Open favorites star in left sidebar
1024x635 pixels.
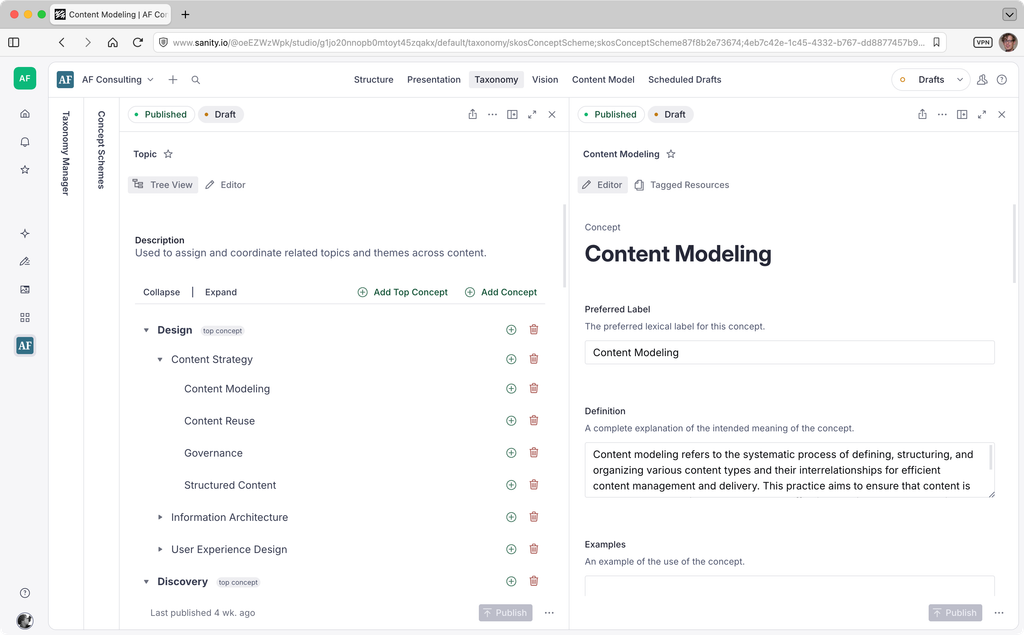(x=25, y=170)
